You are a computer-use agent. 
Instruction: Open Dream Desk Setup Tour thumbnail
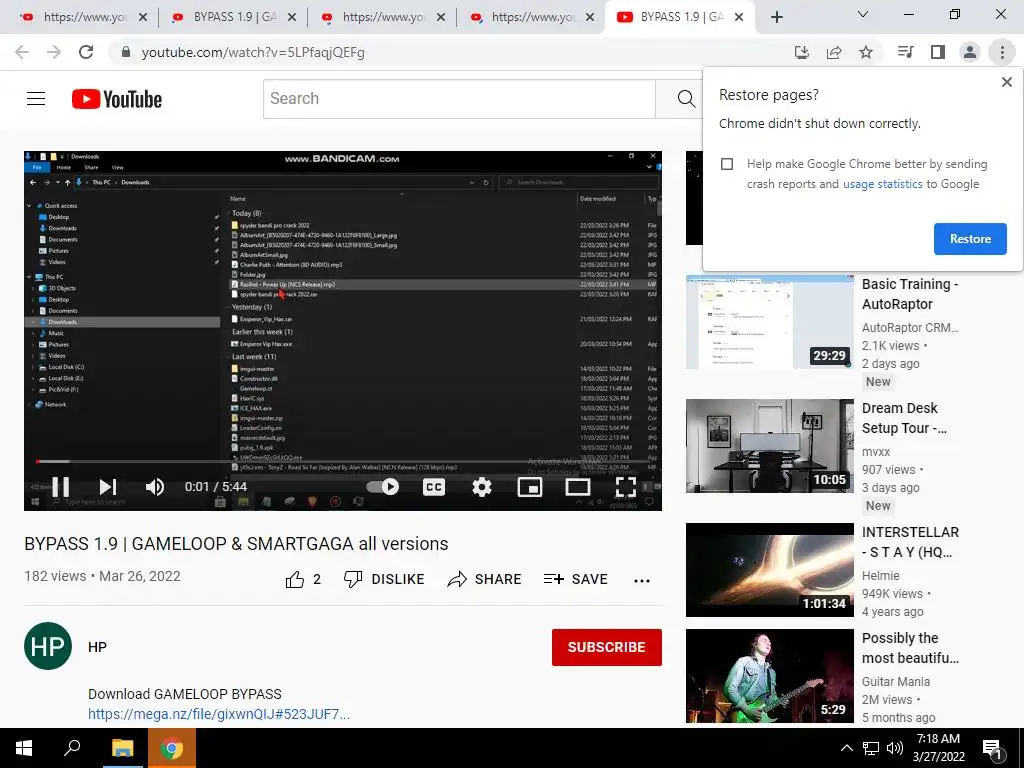[769, 445]
